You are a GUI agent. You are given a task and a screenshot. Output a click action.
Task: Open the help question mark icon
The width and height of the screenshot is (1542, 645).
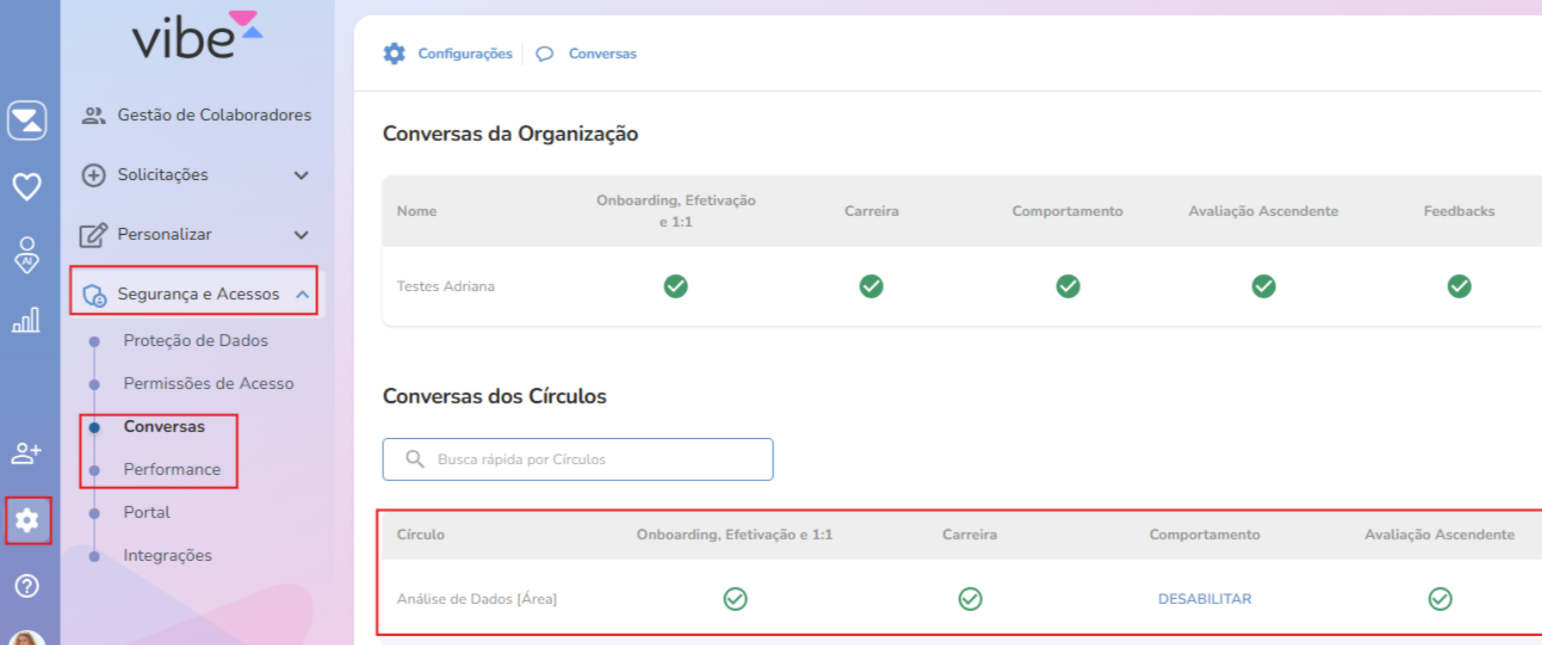[x=27, y=586]
